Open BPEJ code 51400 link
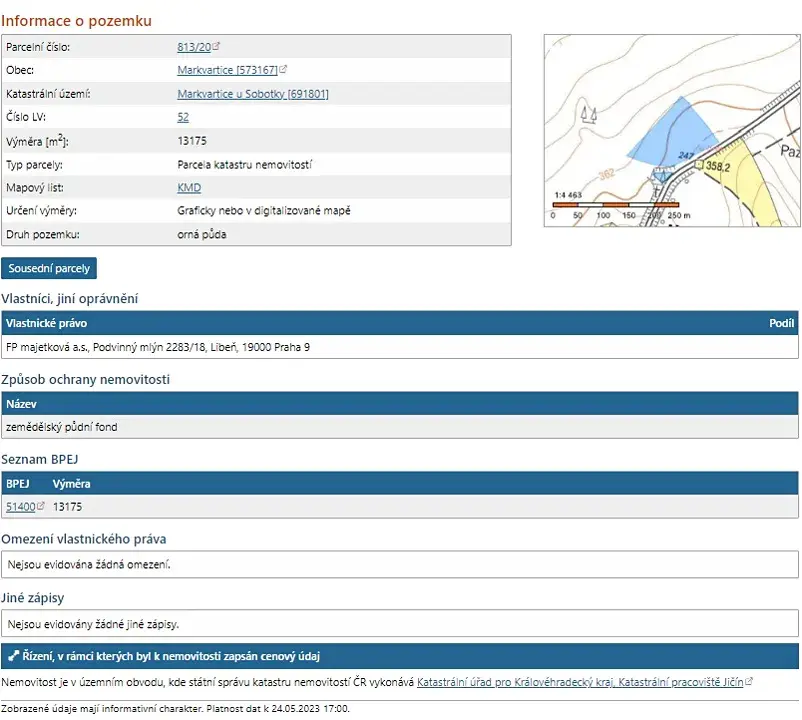This screenshot has height=720, width=802. pos(20,507)
